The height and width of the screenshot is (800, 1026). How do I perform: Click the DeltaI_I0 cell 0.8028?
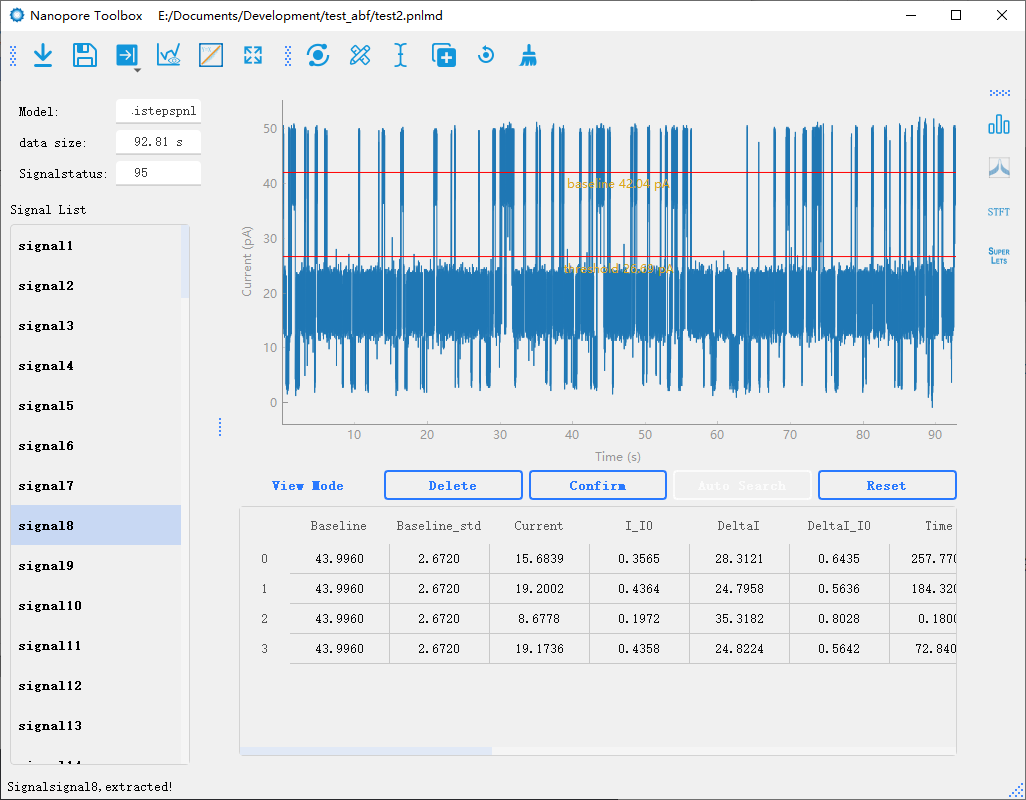[x=840, y=619]
